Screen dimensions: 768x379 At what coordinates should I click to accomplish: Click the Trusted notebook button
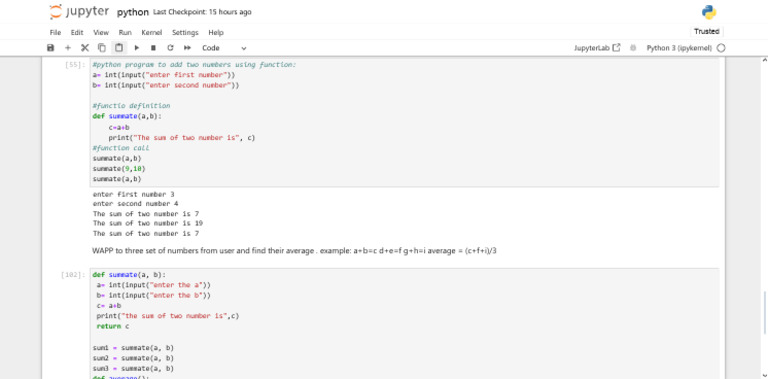tap(707, 31)
